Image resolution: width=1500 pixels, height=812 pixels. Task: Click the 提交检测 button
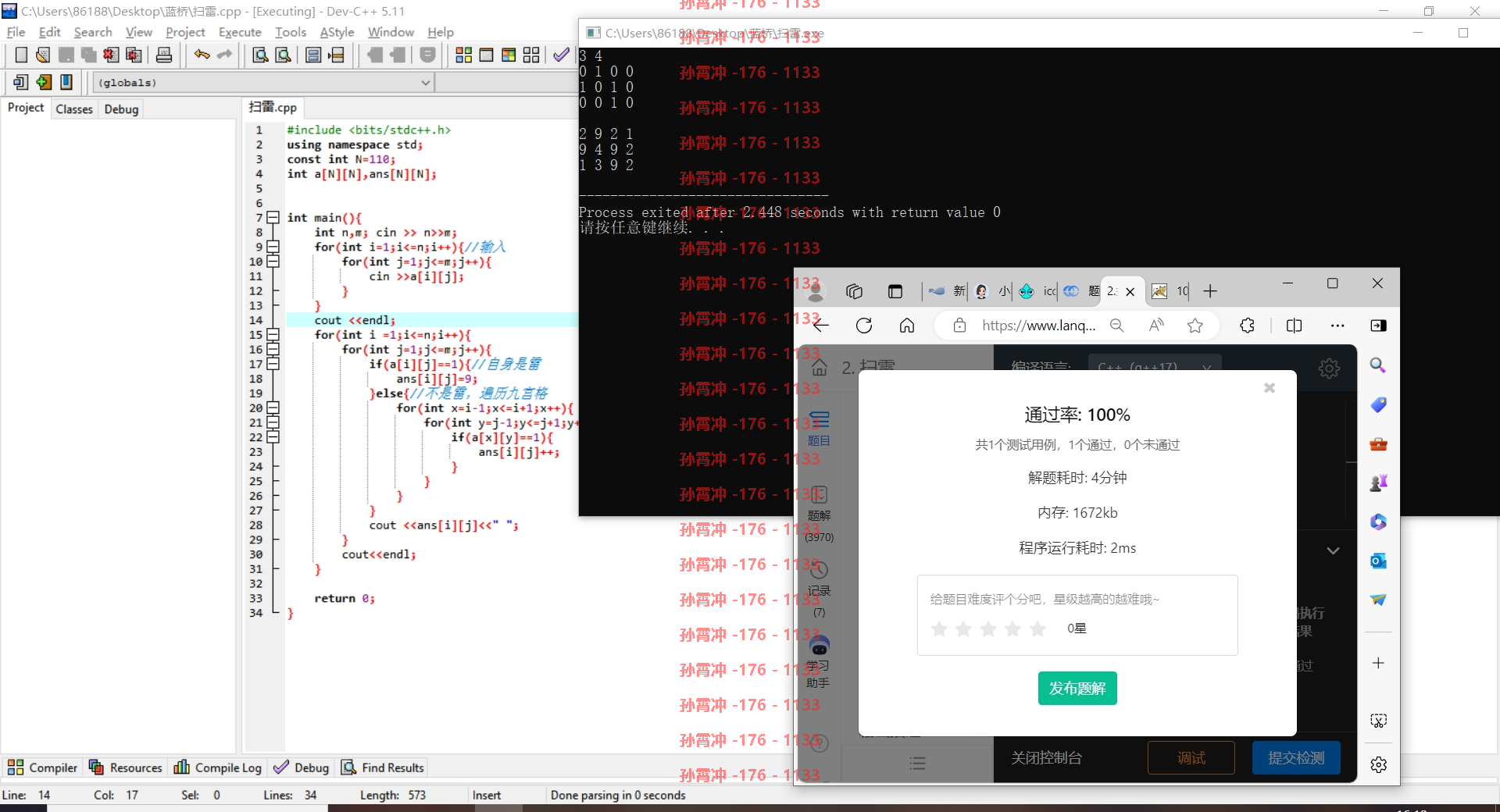click(x=1296, y=758)
